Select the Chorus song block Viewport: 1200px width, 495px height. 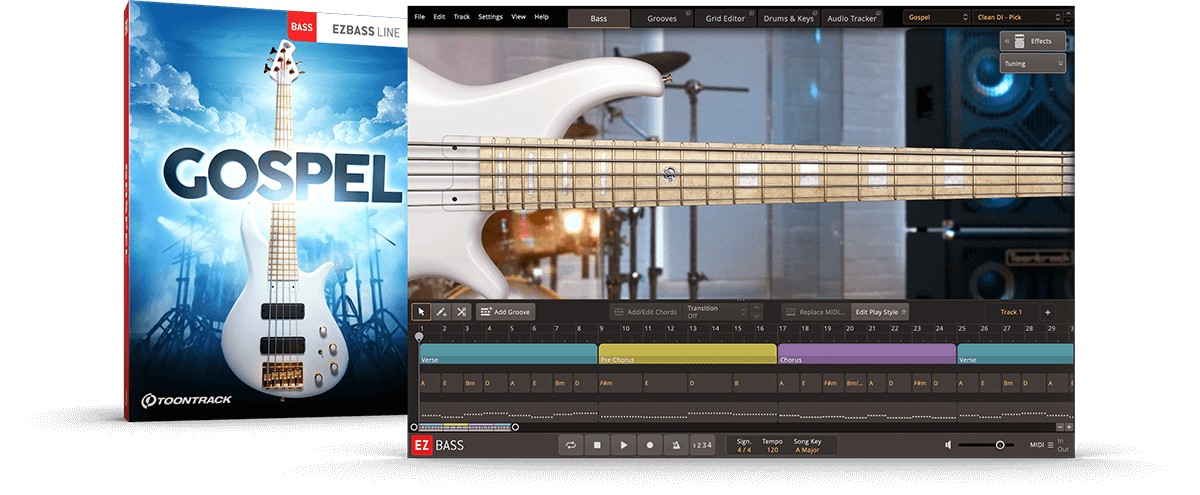point(867,354)
